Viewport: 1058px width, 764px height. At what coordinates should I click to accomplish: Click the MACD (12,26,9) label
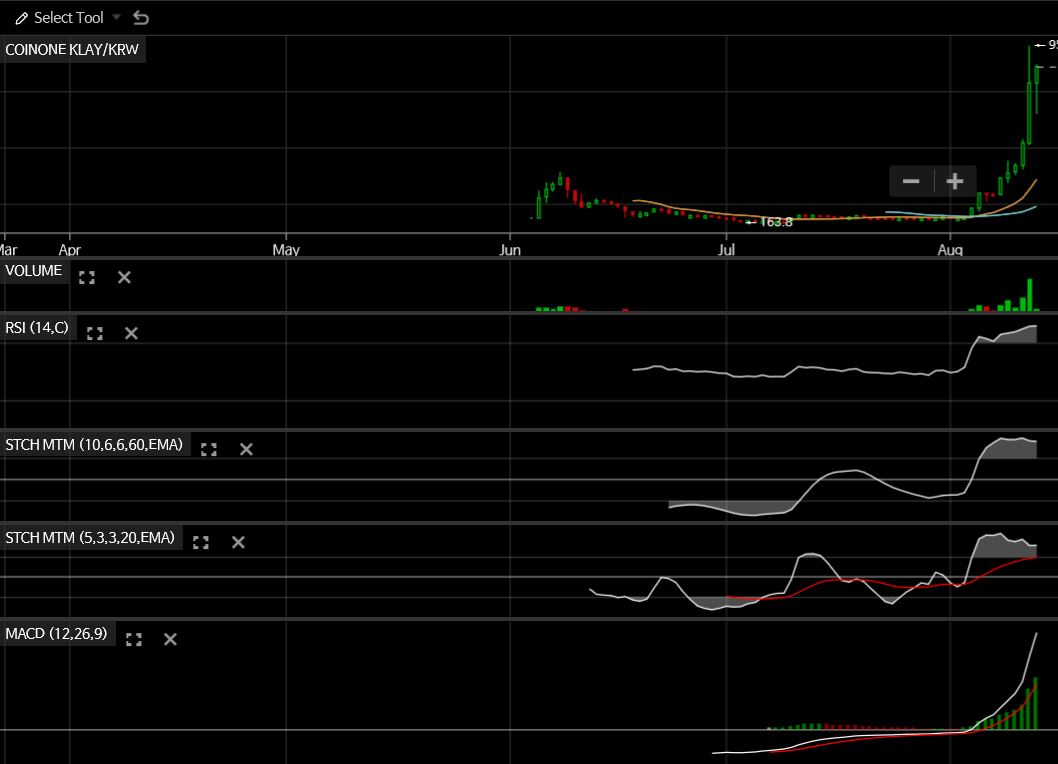pos(56,633)
